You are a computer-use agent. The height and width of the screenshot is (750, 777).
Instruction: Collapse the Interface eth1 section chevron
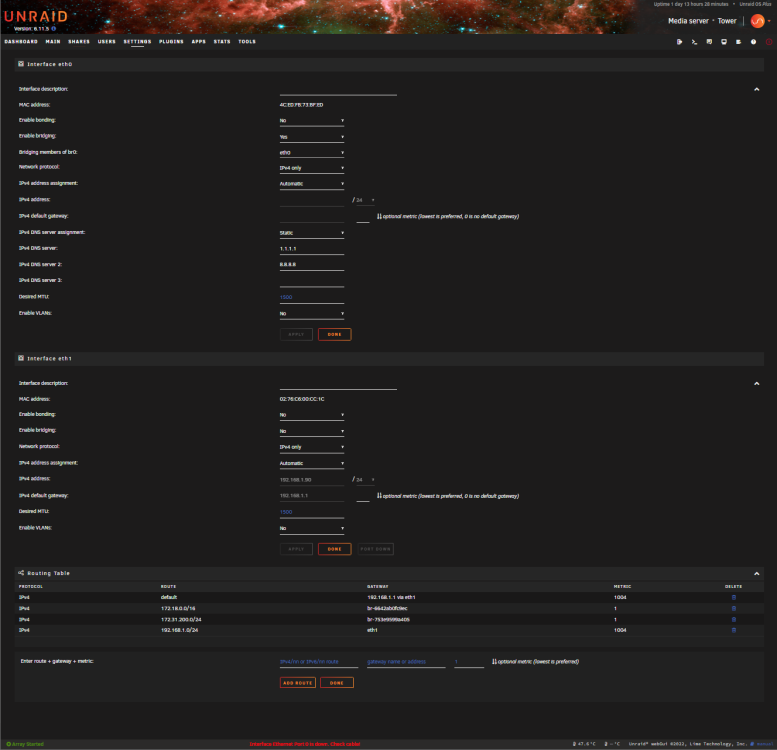[757, 384]
